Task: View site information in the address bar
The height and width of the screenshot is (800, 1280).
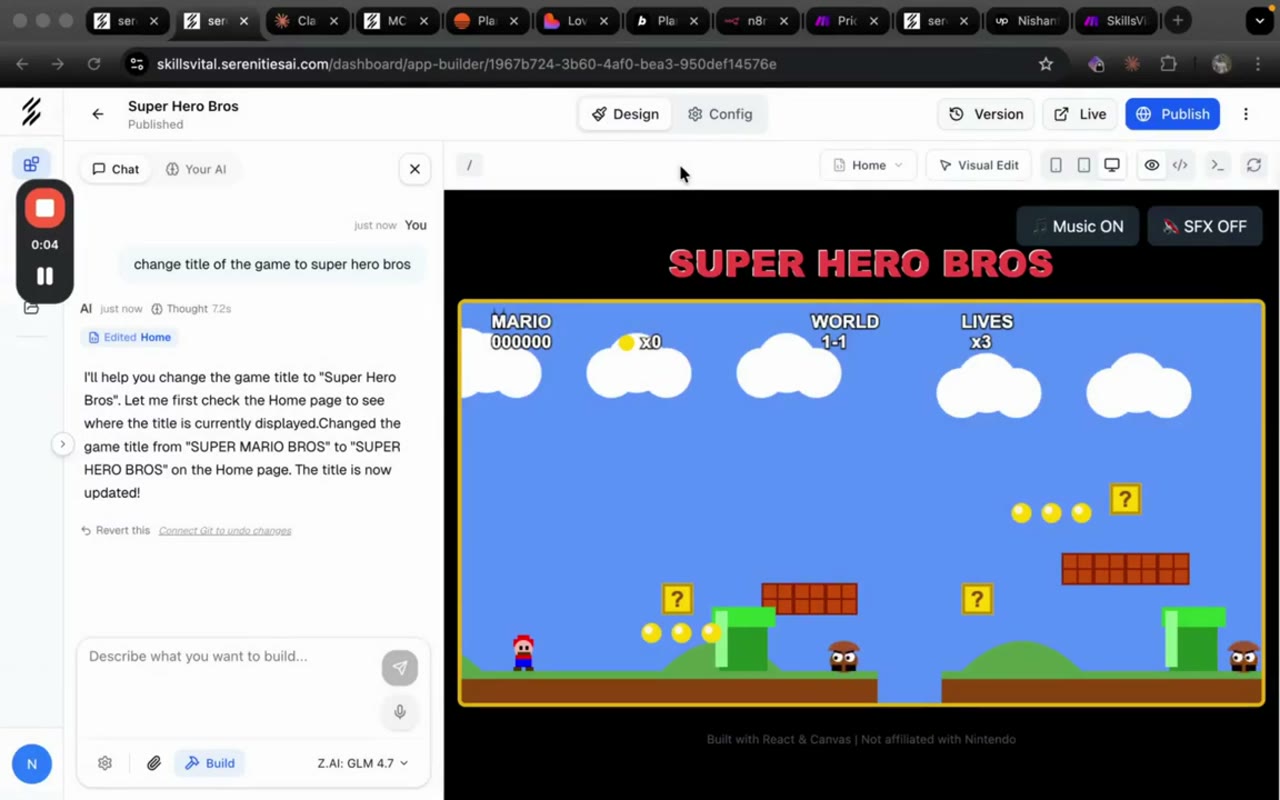Action: (137, 64)
